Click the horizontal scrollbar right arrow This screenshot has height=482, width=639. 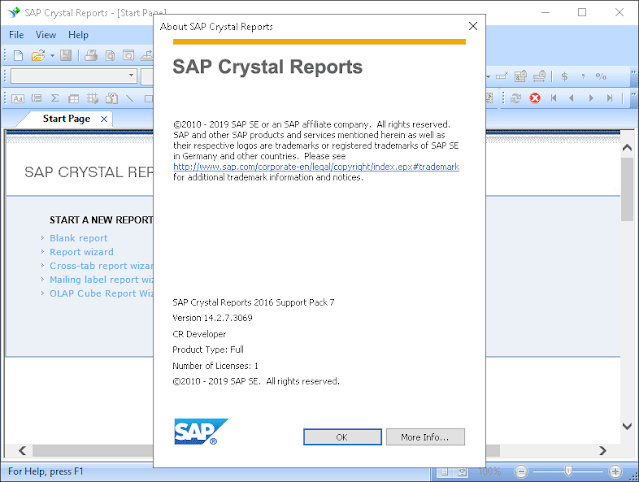[603, 450]
